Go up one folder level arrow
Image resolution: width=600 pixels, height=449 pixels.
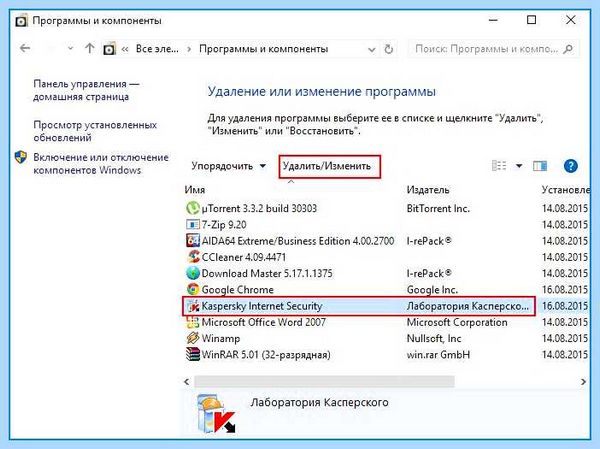(x=89, y=48)
